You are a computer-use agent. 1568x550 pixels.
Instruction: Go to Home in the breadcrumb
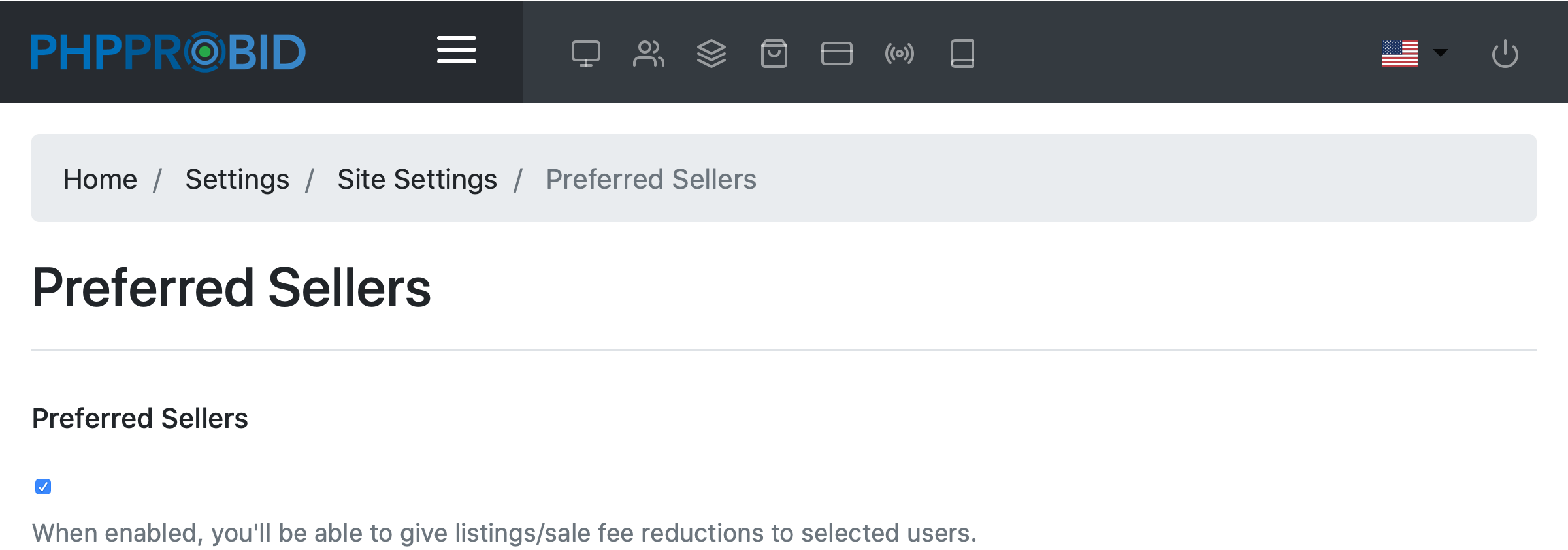point(100,179)
